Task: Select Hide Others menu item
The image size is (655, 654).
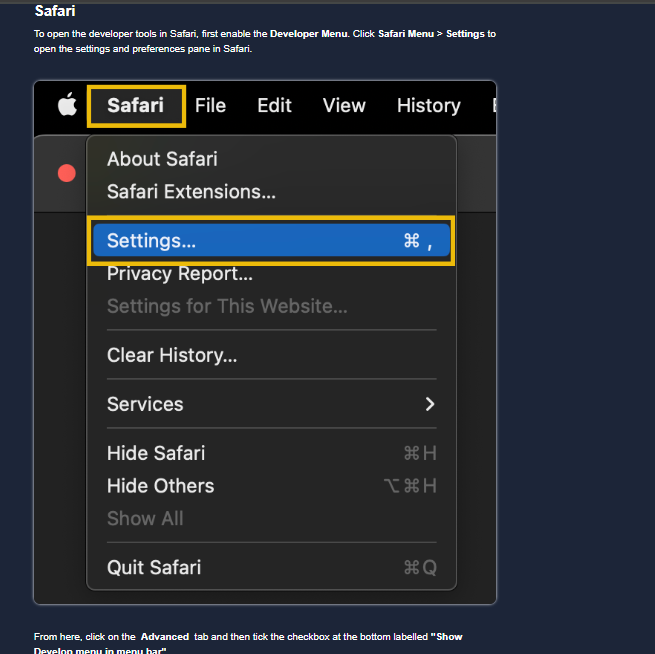Action: click(x=272, y=486)
